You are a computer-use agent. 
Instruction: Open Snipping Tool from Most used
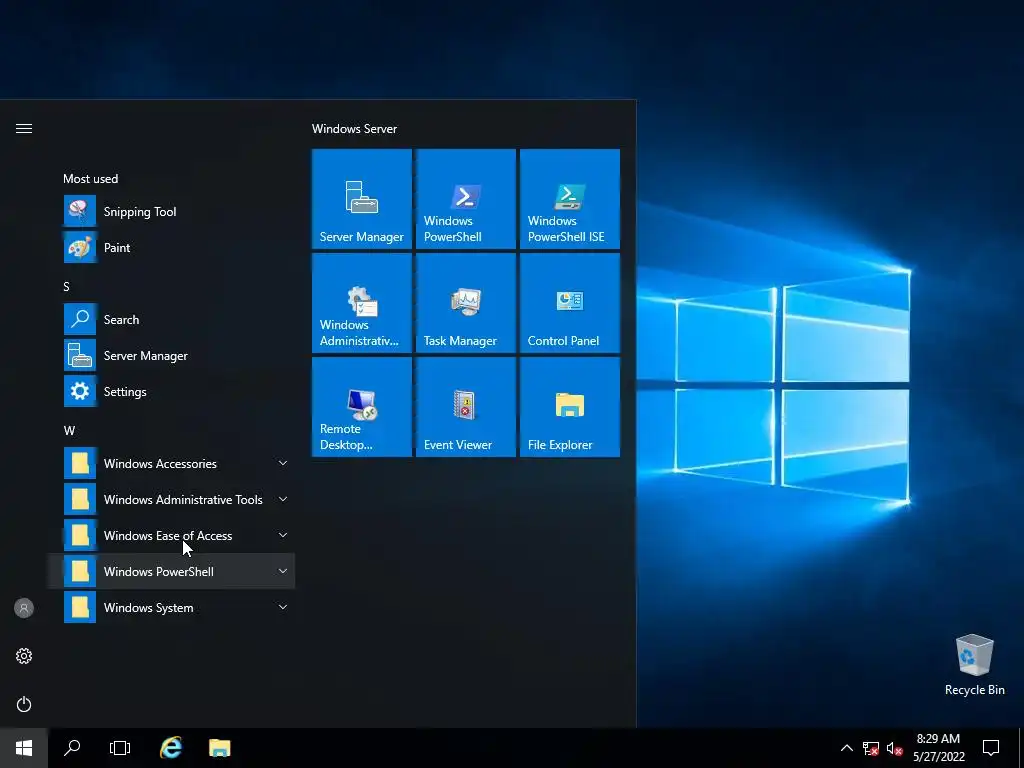[171, 212]
